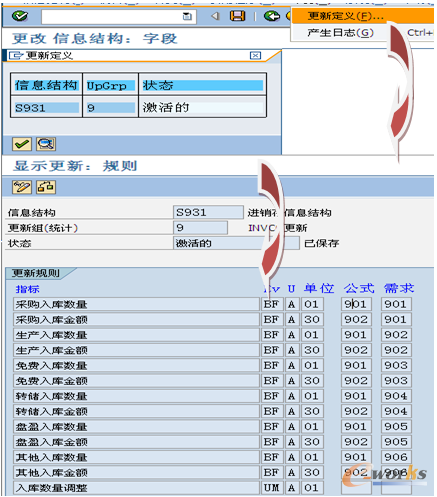
Task: Select the 产生日志(G) menu entry
Action: (x=340, y=33)
